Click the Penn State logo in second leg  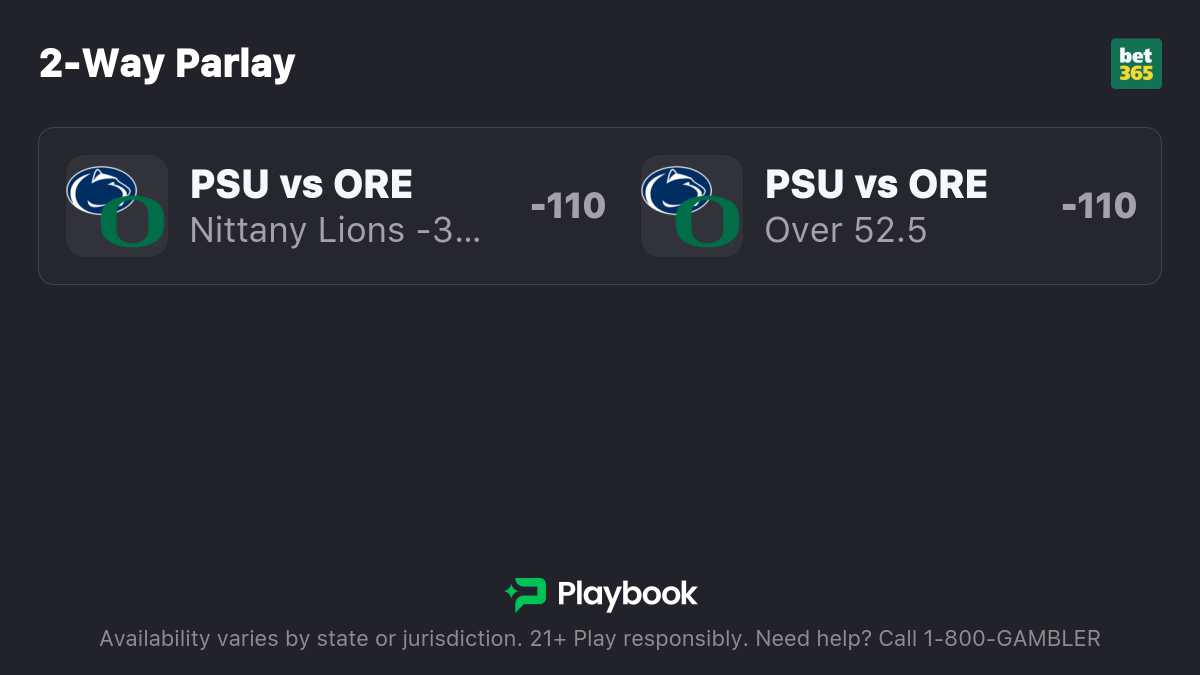[x=677, y=190]
